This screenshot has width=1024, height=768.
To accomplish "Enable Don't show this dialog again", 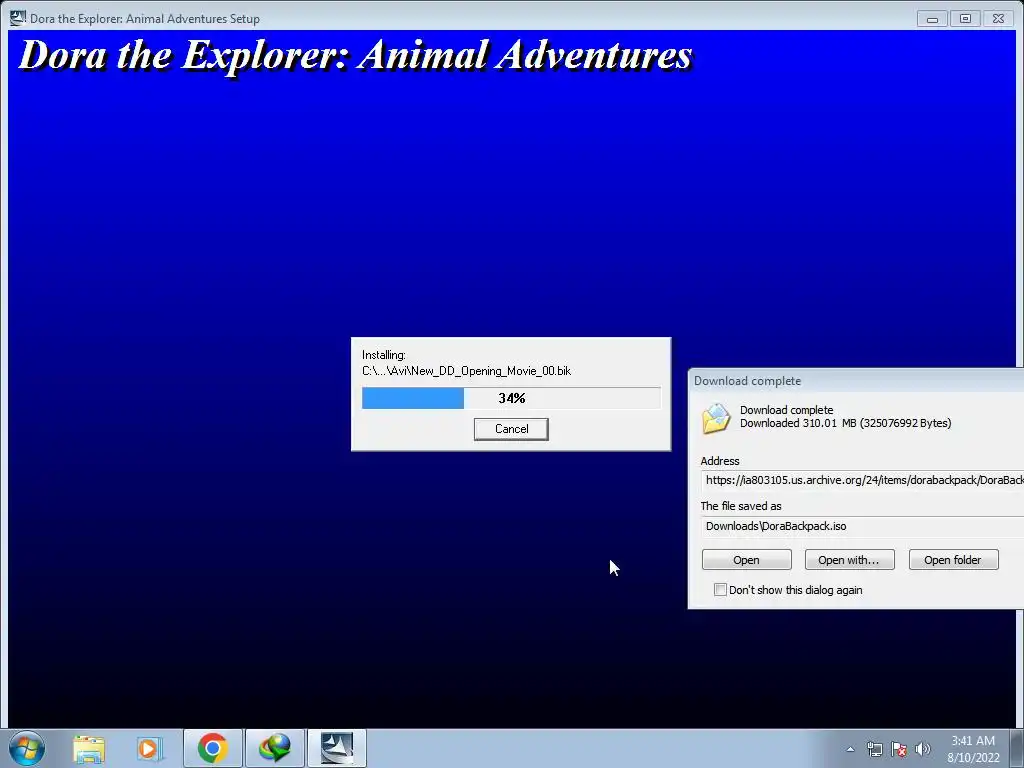I will click(x=720, y=590).
